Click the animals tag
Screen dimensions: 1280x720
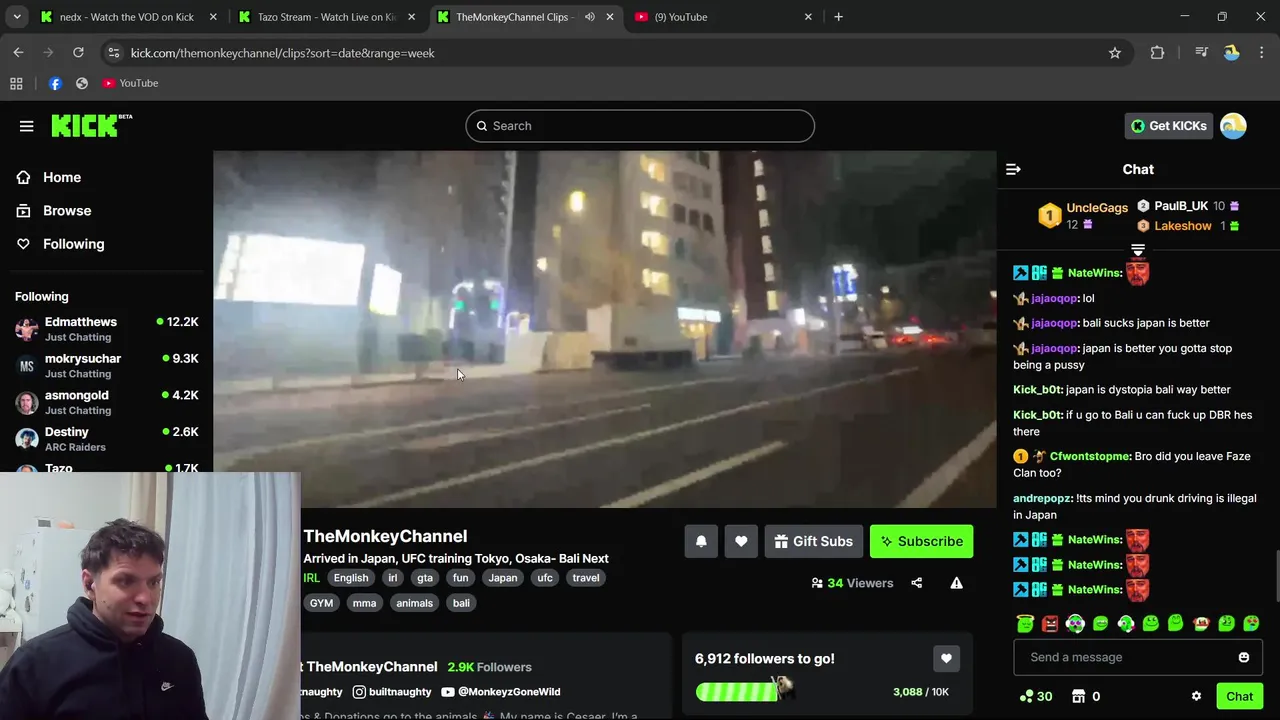click(x=414, y=603)
